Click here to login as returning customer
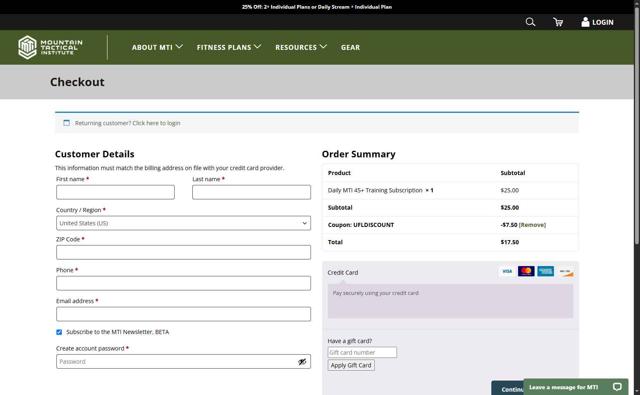Screen dimensions: 640x395 tap(156, 123)
